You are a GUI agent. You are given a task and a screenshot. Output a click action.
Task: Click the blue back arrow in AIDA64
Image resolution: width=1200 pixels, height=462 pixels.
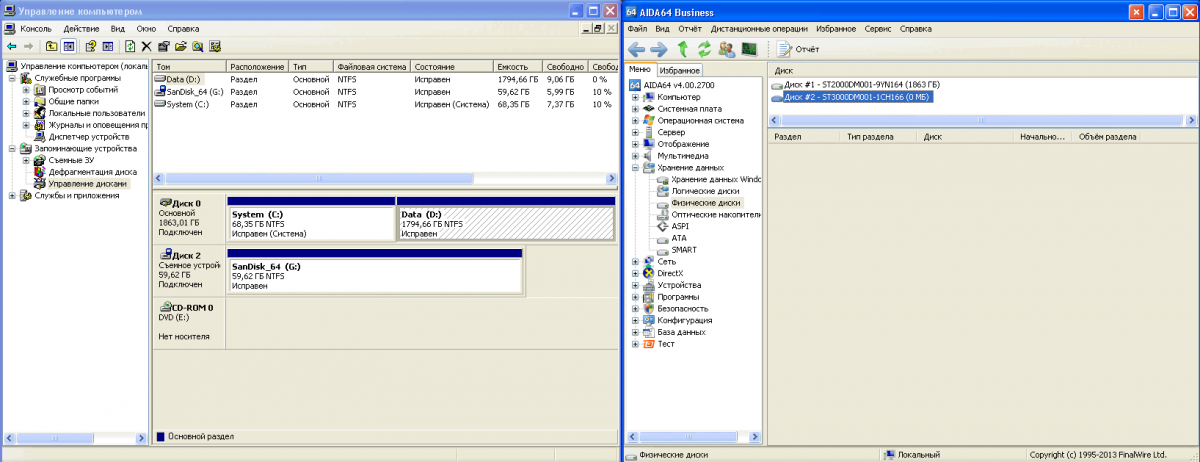coord(636,49)
